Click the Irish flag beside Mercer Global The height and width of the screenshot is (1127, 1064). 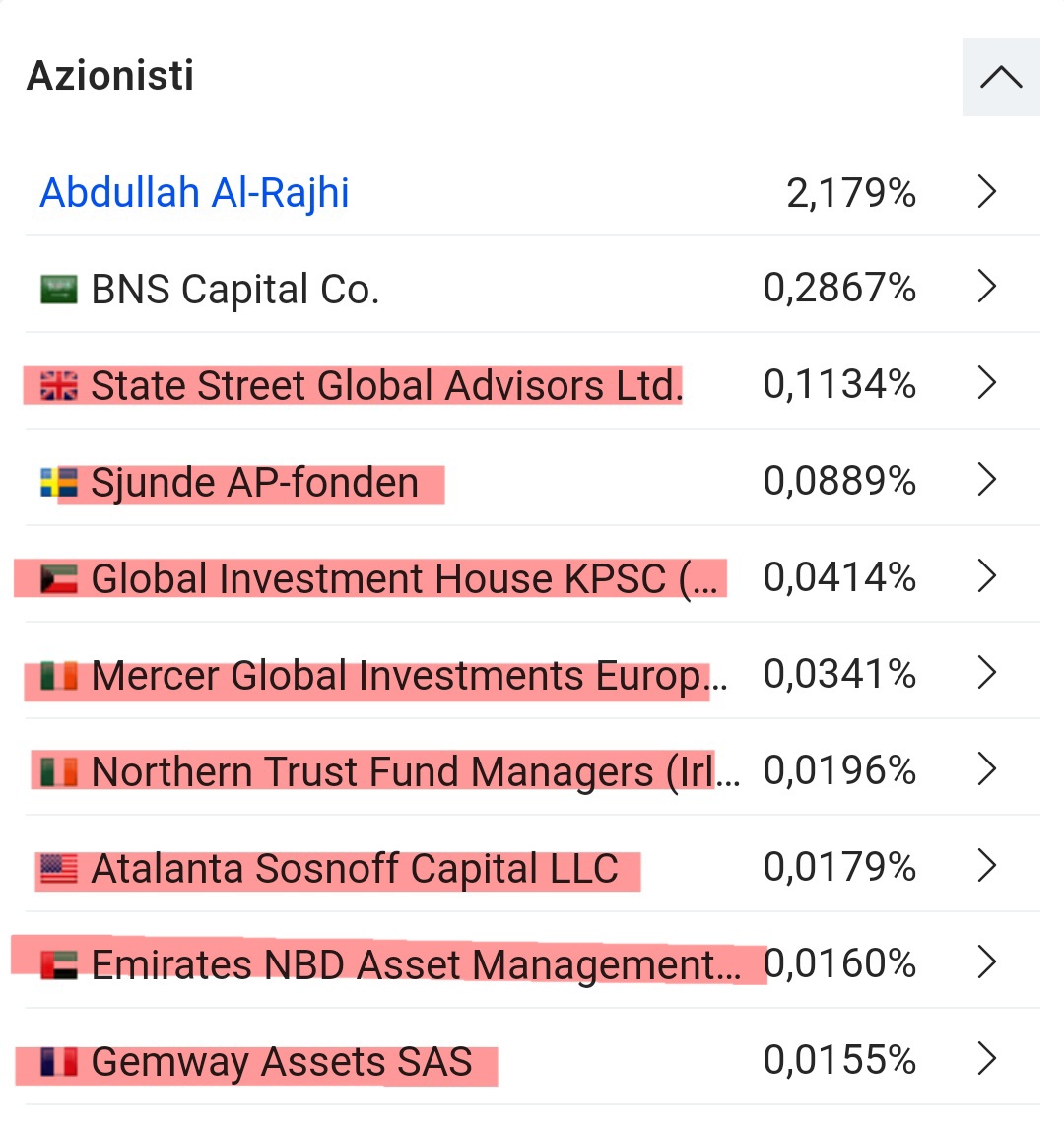point(59,676)
